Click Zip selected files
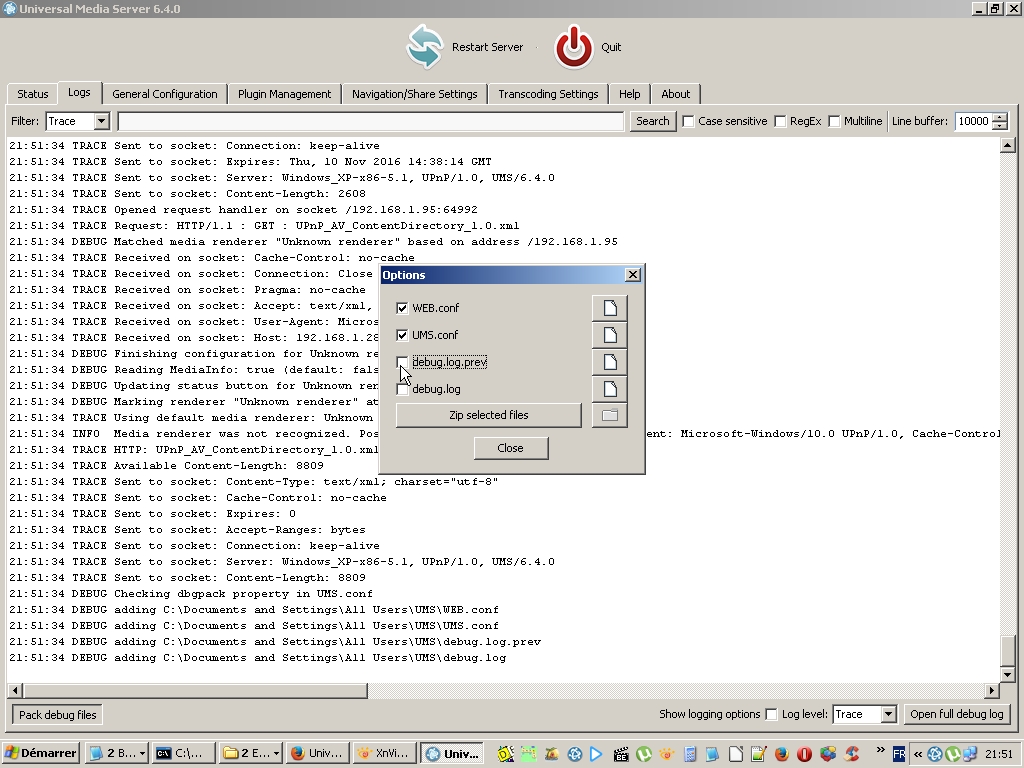The image size is (1024, 768). point(488,415)
